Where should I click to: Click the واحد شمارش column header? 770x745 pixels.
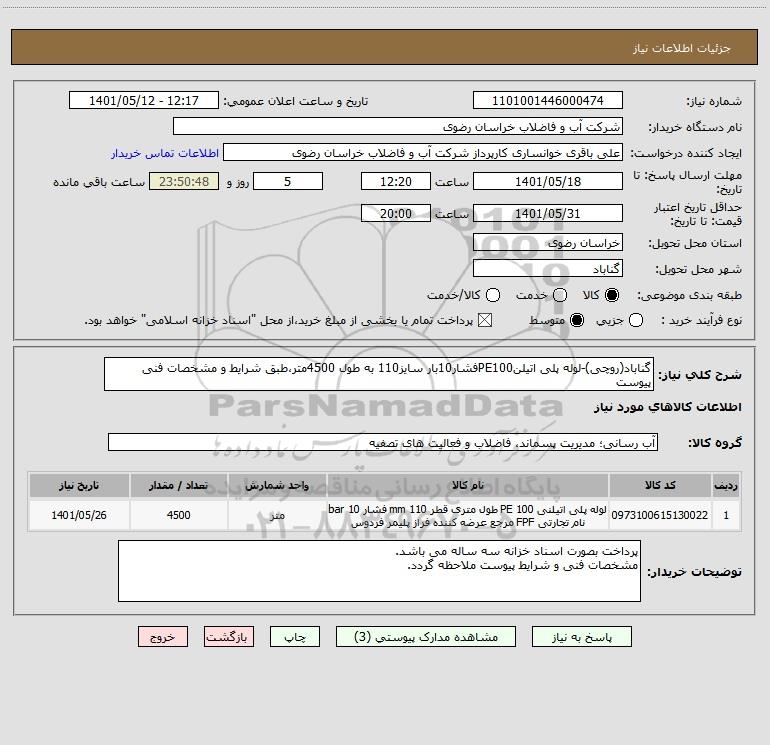point(277,485)
